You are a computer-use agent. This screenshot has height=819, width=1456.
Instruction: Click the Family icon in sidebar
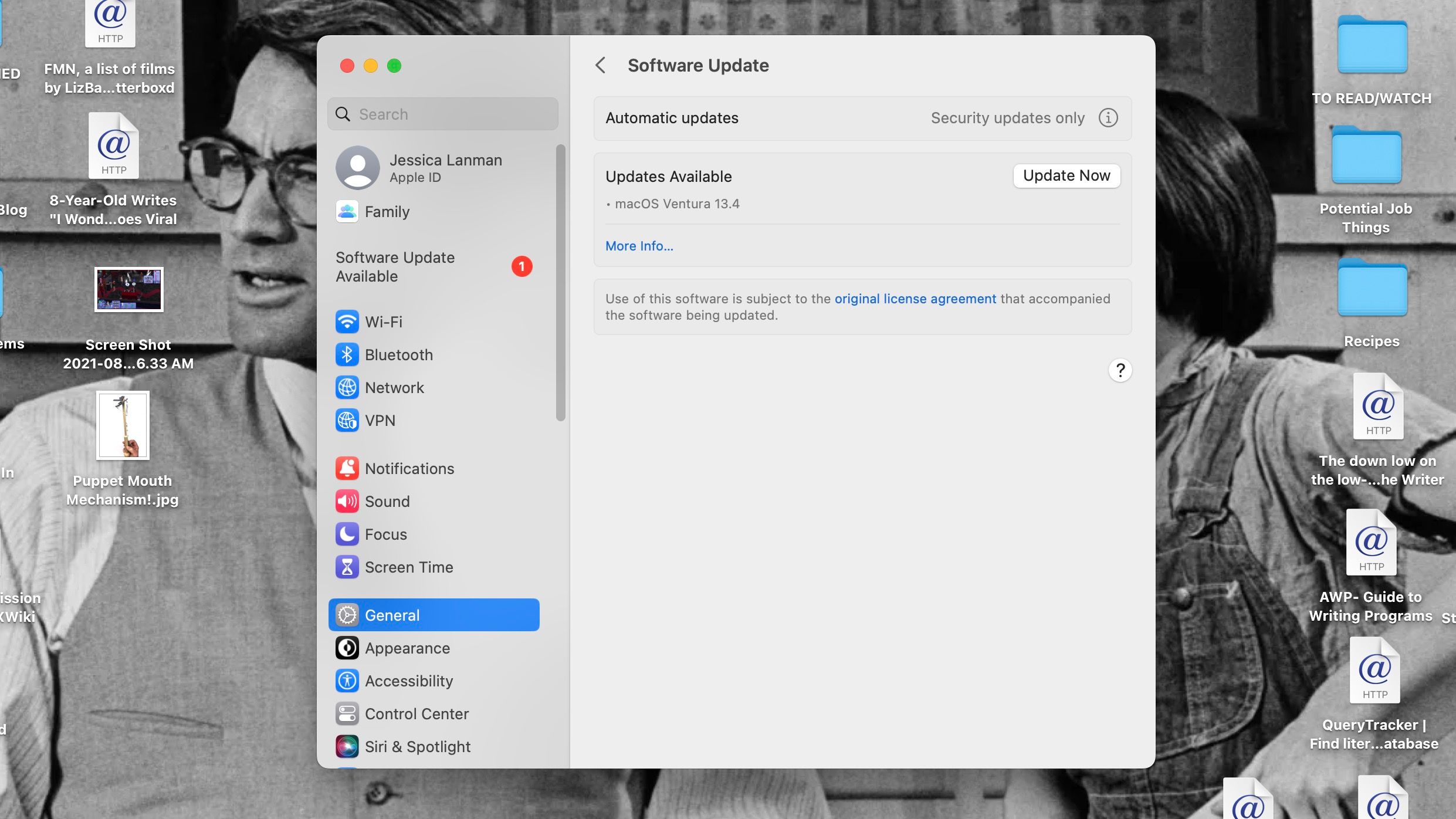pyautogui.click(x=347, y=211)
